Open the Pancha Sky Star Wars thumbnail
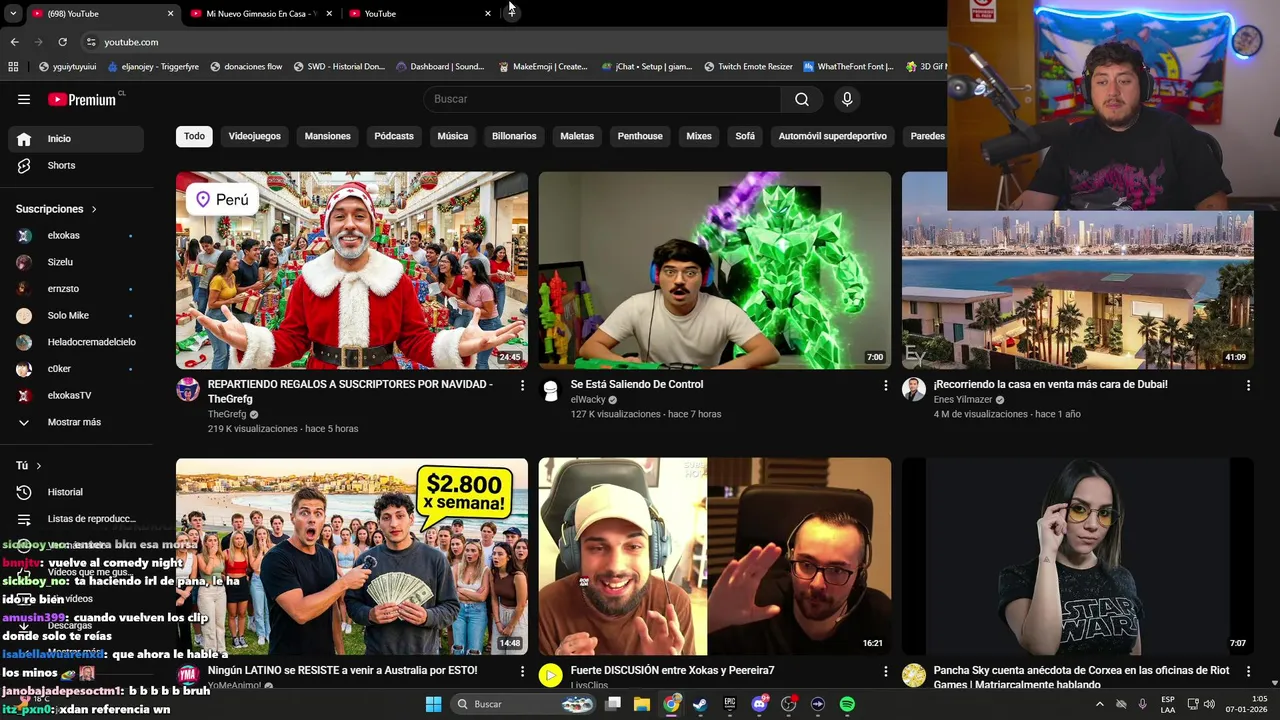The height and width of the screenshot is (720, 1280). click(x=1077, y=556)
